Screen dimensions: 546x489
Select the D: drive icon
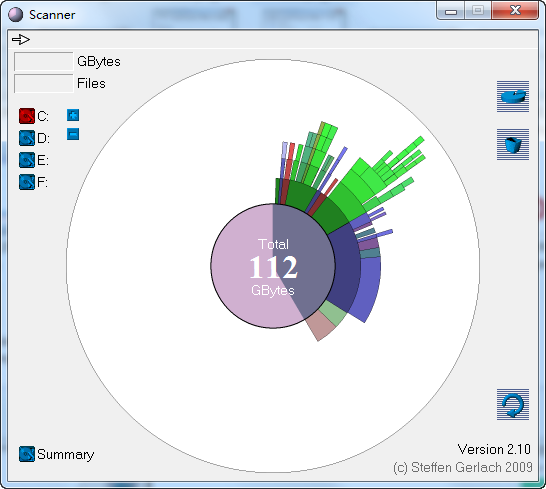coord(27,138)
